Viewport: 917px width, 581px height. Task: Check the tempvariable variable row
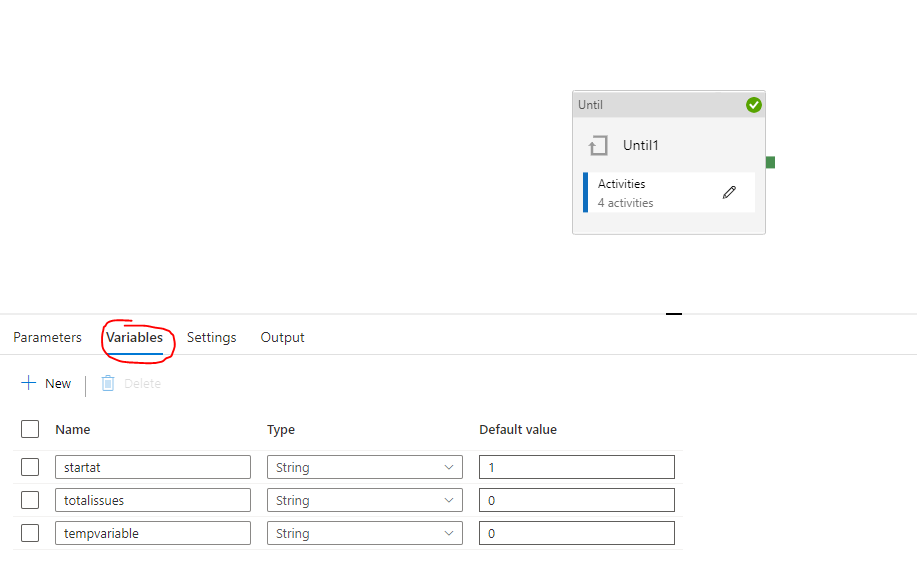click(30, 533)
